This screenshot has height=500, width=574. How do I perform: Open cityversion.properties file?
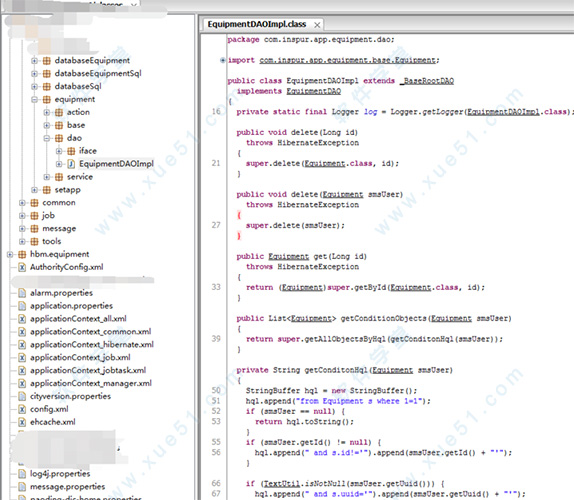tap(70, 396)
